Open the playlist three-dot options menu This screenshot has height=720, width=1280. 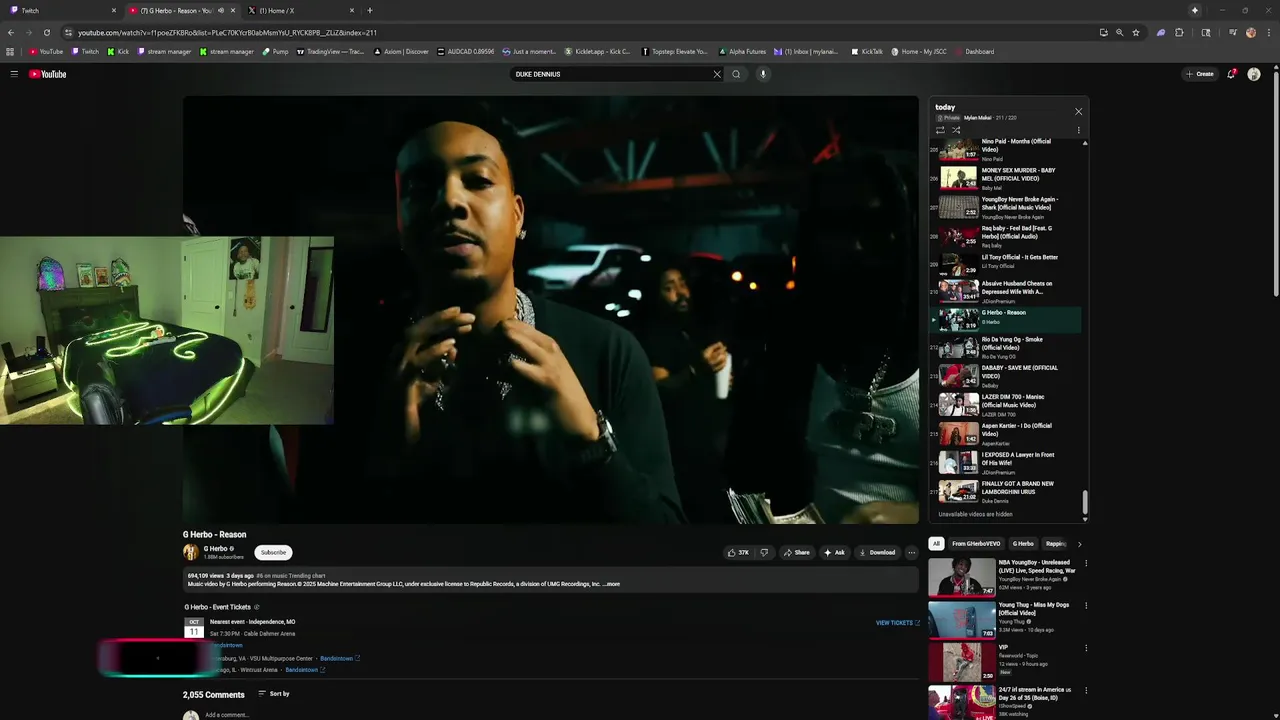1078,130
